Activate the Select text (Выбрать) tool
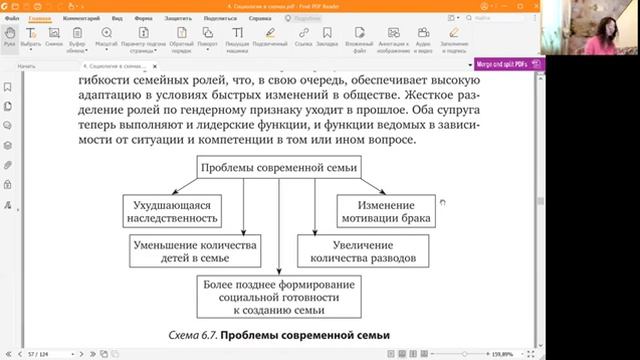The image size is (640, 360). pos(31,36)
